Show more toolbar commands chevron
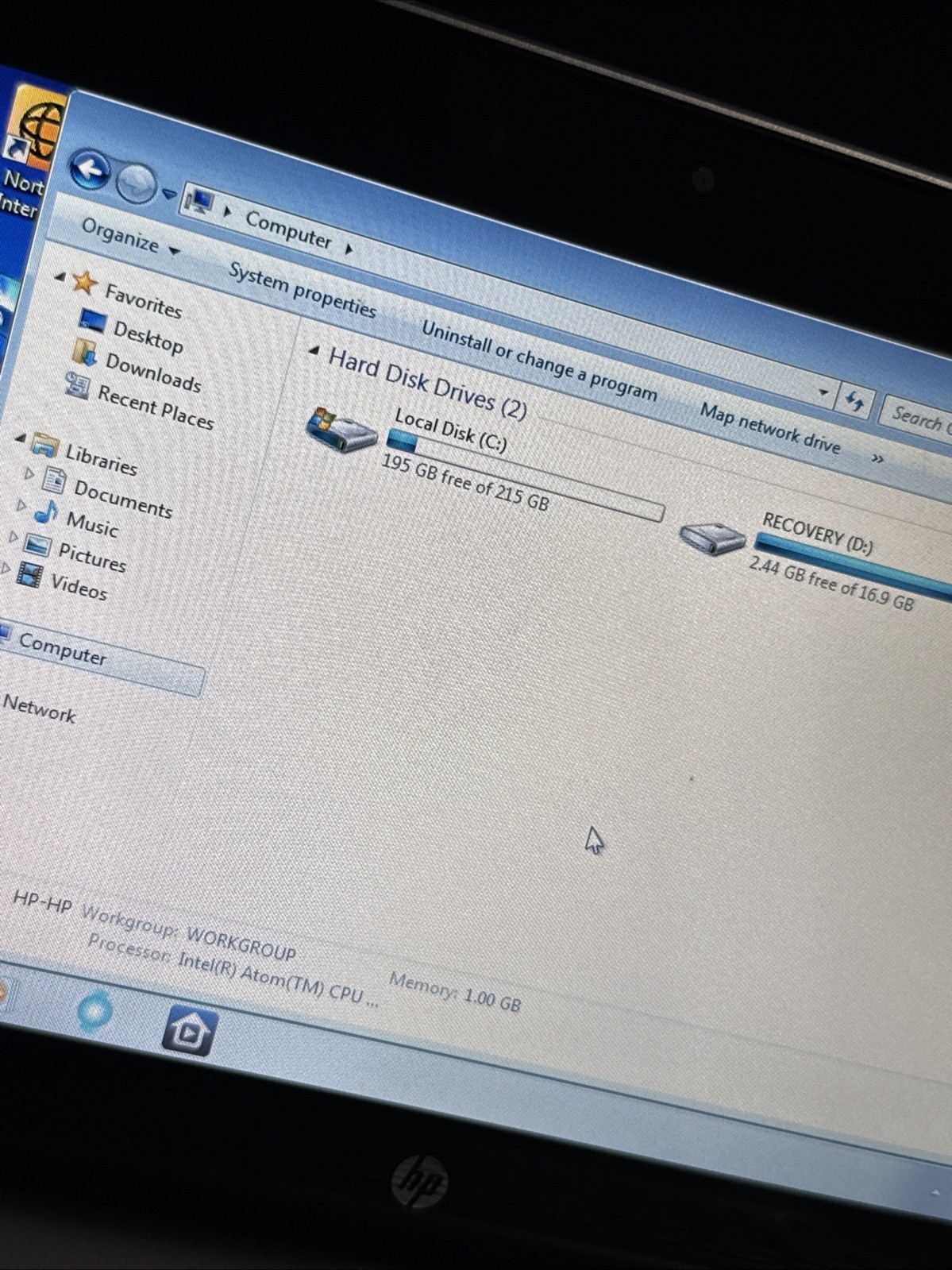Screen dimensions: 952x1270 pos(877,458)
